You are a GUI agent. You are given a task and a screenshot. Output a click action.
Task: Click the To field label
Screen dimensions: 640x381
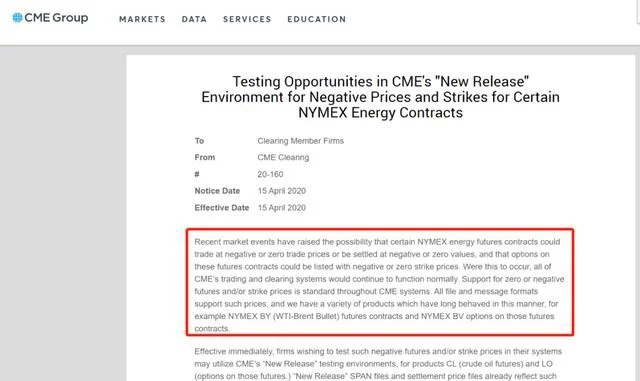tap(199, 141)
